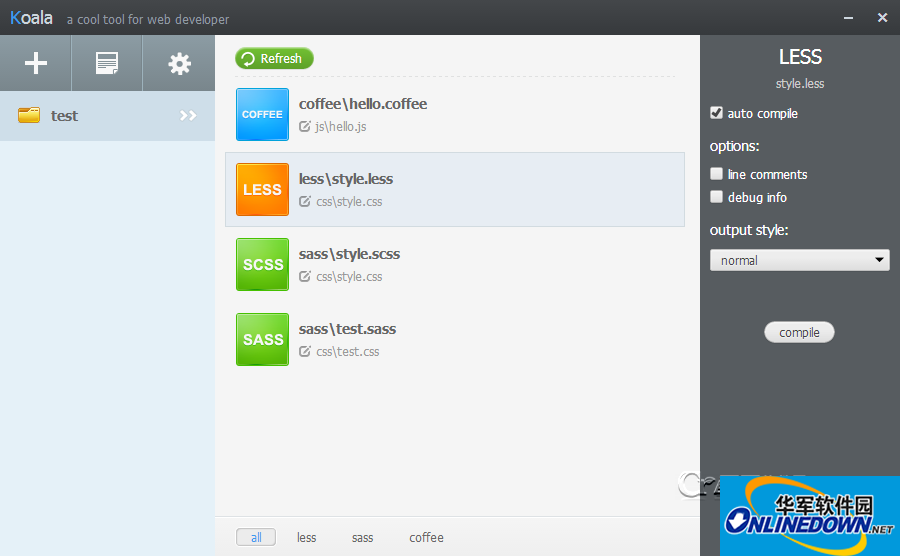Viewport: 900px width, 556px height.
Task: Select sass\test.sass file name
Action: pos(347,329)
